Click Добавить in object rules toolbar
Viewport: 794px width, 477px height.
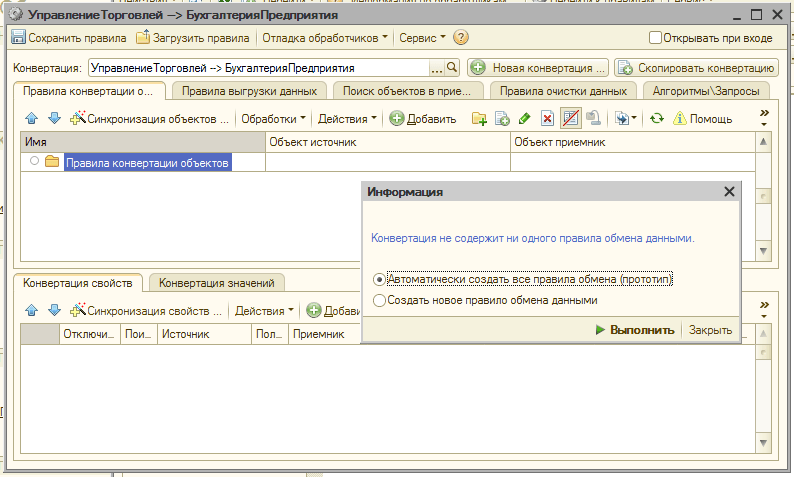423,118
